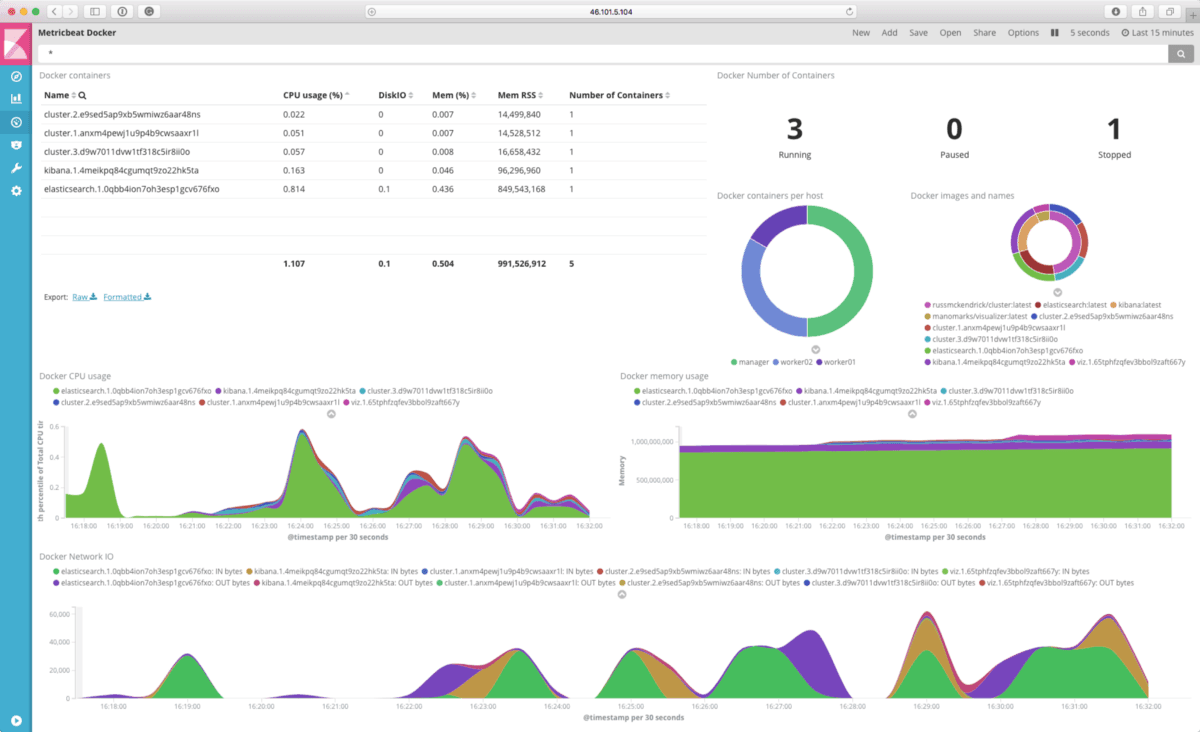Click the manager color swatch in host legend
The height and width of the screenshot is (732, 1200).
pyautogui.click(x=733, y=362)
